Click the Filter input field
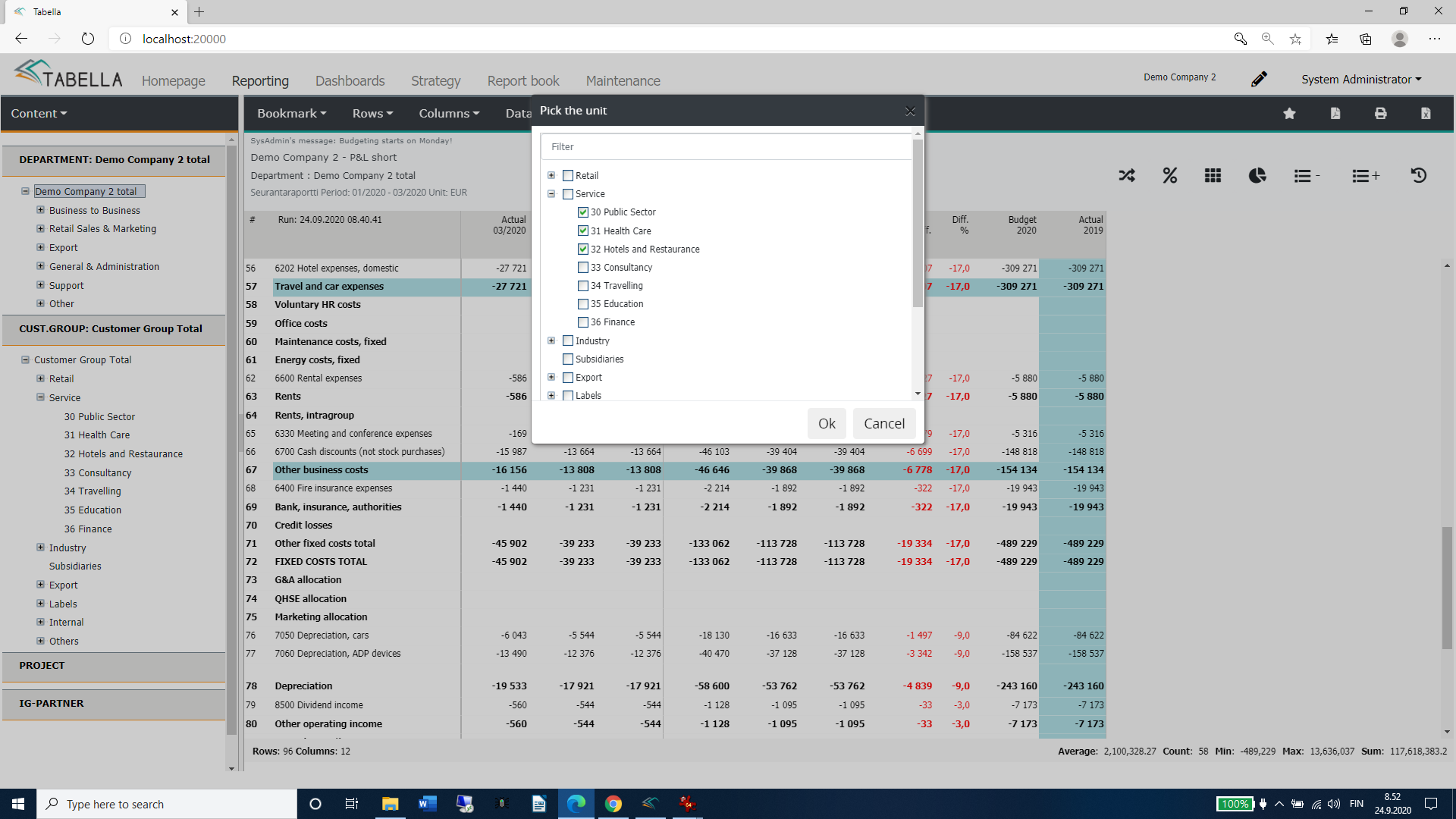 [726, 147]
